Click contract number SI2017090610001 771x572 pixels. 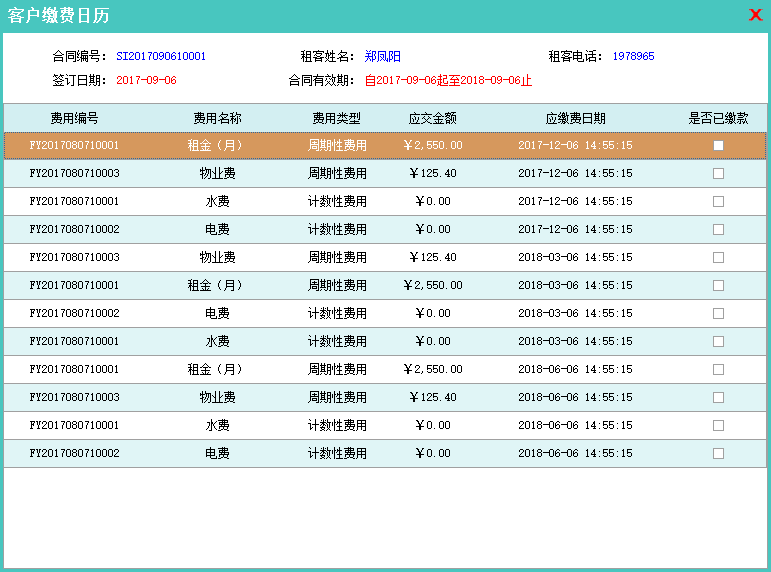coord(161,57)
